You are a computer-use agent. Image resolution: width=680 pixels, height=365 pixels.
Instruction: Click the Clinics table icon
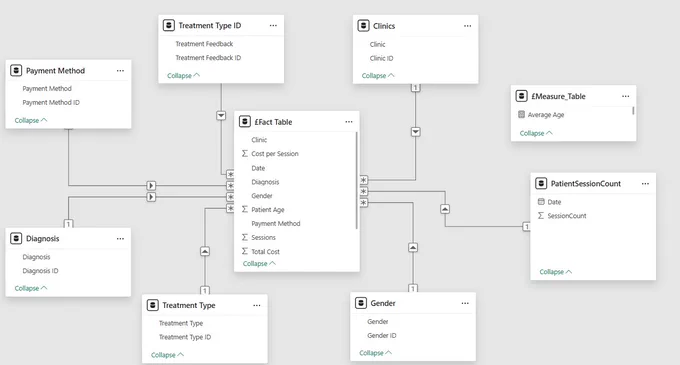tap(363, 26)
